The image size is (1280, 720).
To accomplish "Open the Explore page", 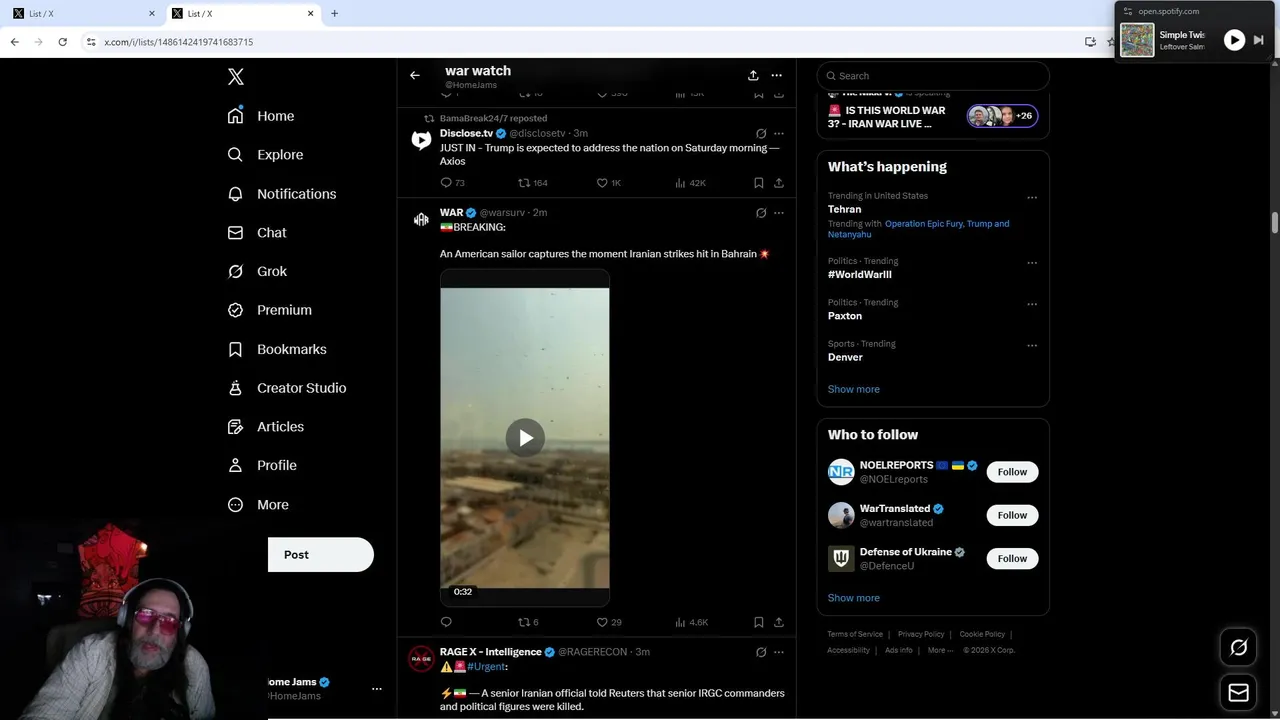I will [x=265, y=155].
